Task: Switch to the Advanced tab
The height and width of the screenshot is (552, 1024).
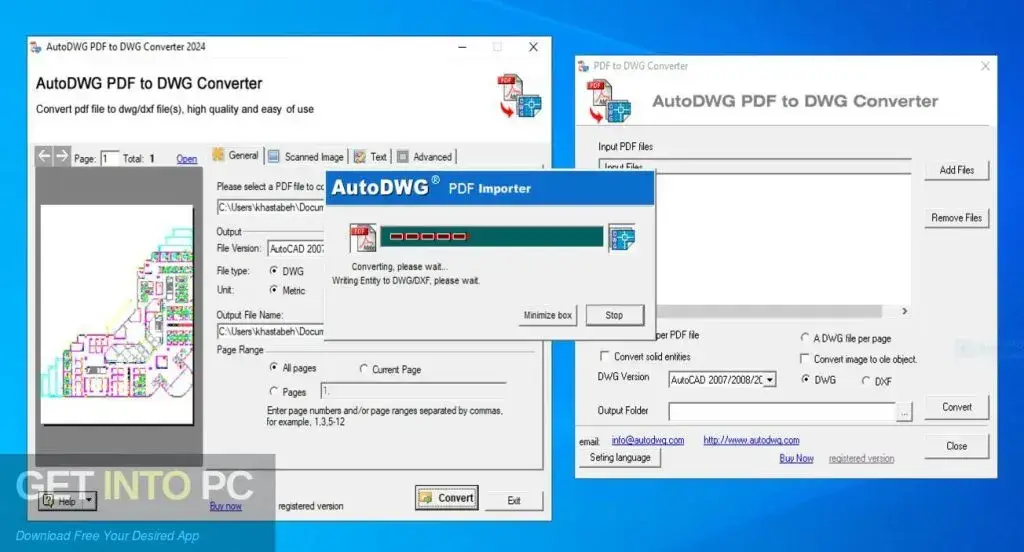Action: pos(425,157)
